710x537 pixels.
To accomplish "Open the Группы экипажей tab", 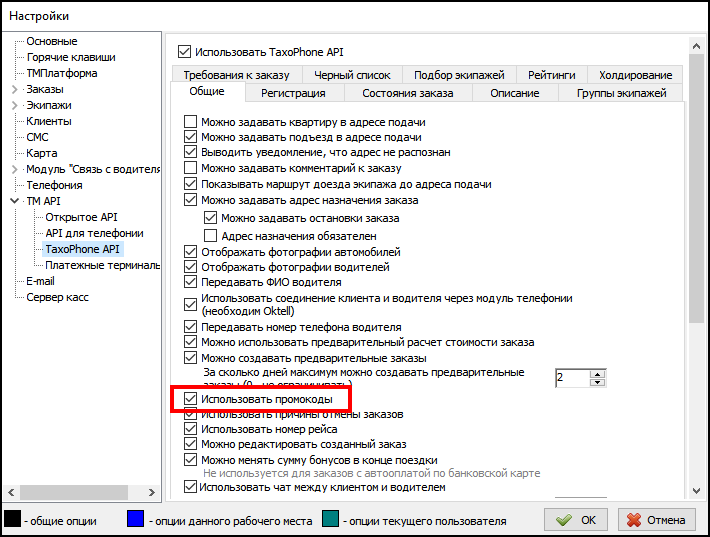I will [621, 93].
